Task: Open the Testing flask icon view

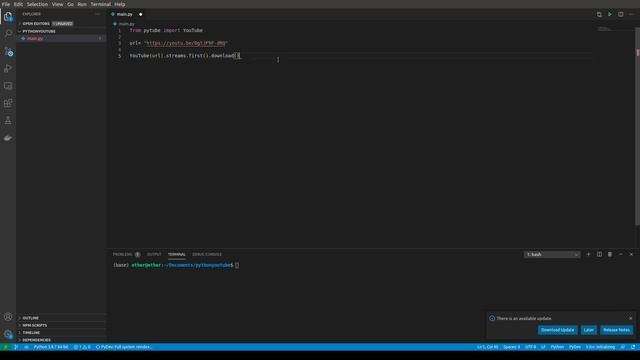Action: pyautogui.click(x=8, y=120)
